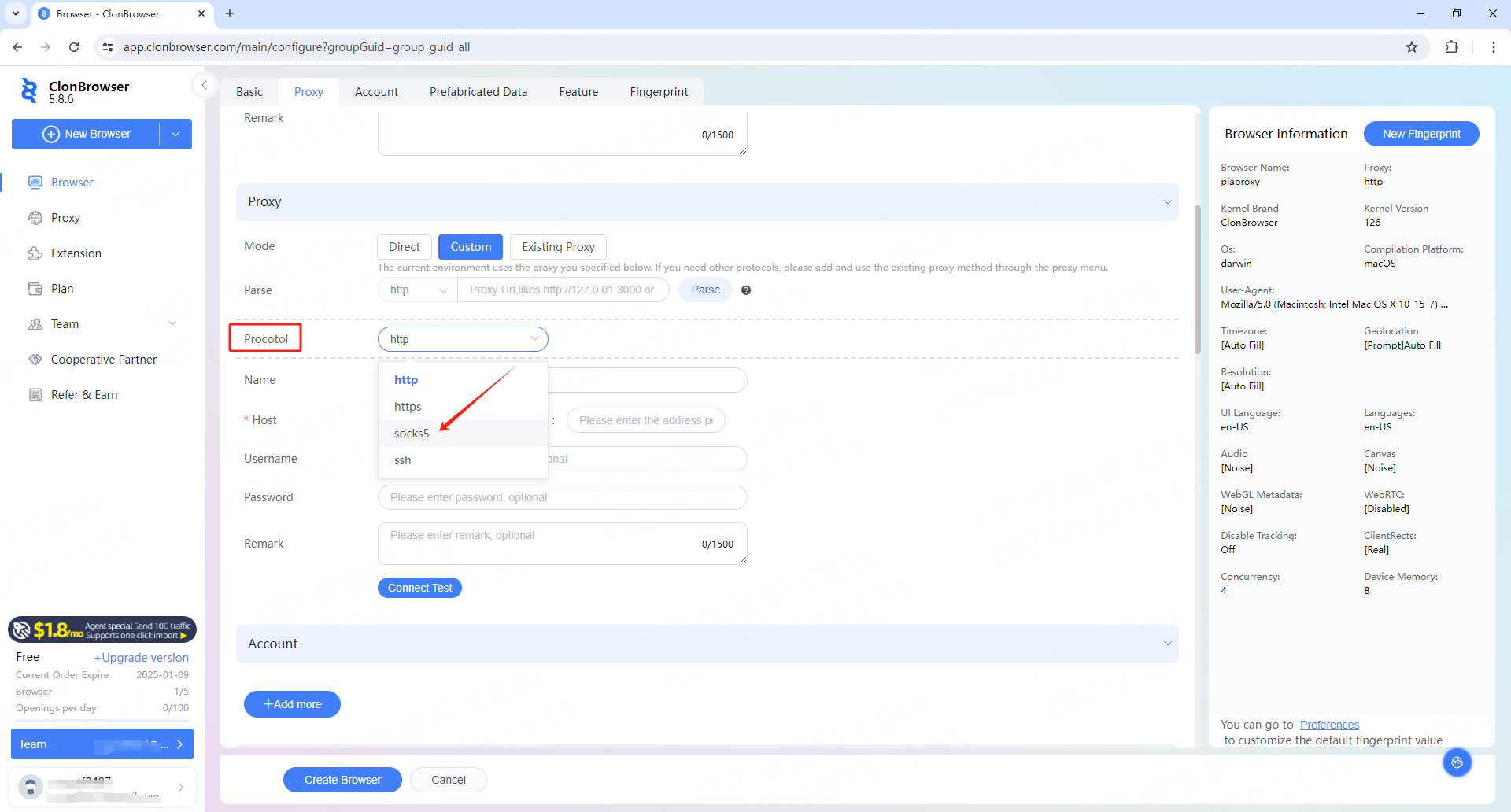This screenshot has width=1511, height=812.
Task: Select the Direct proxy mode
Action: [x=404, y=247]
